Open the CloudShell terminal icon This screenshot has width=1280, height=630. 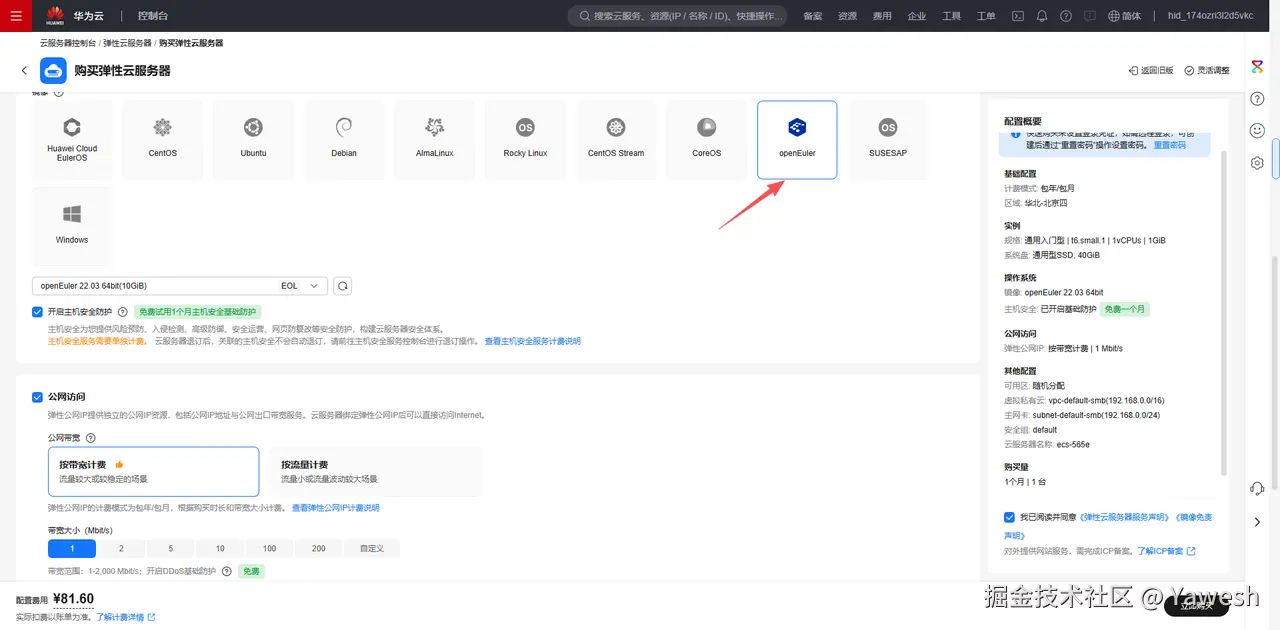(x=1018, y=16)
